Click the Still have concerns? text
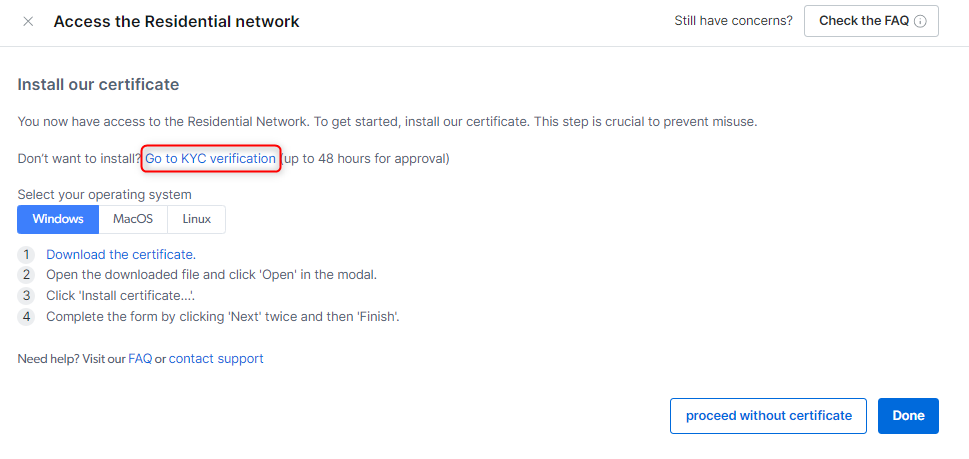This screenshot has width=969, height=459. [x=734, y=21]
